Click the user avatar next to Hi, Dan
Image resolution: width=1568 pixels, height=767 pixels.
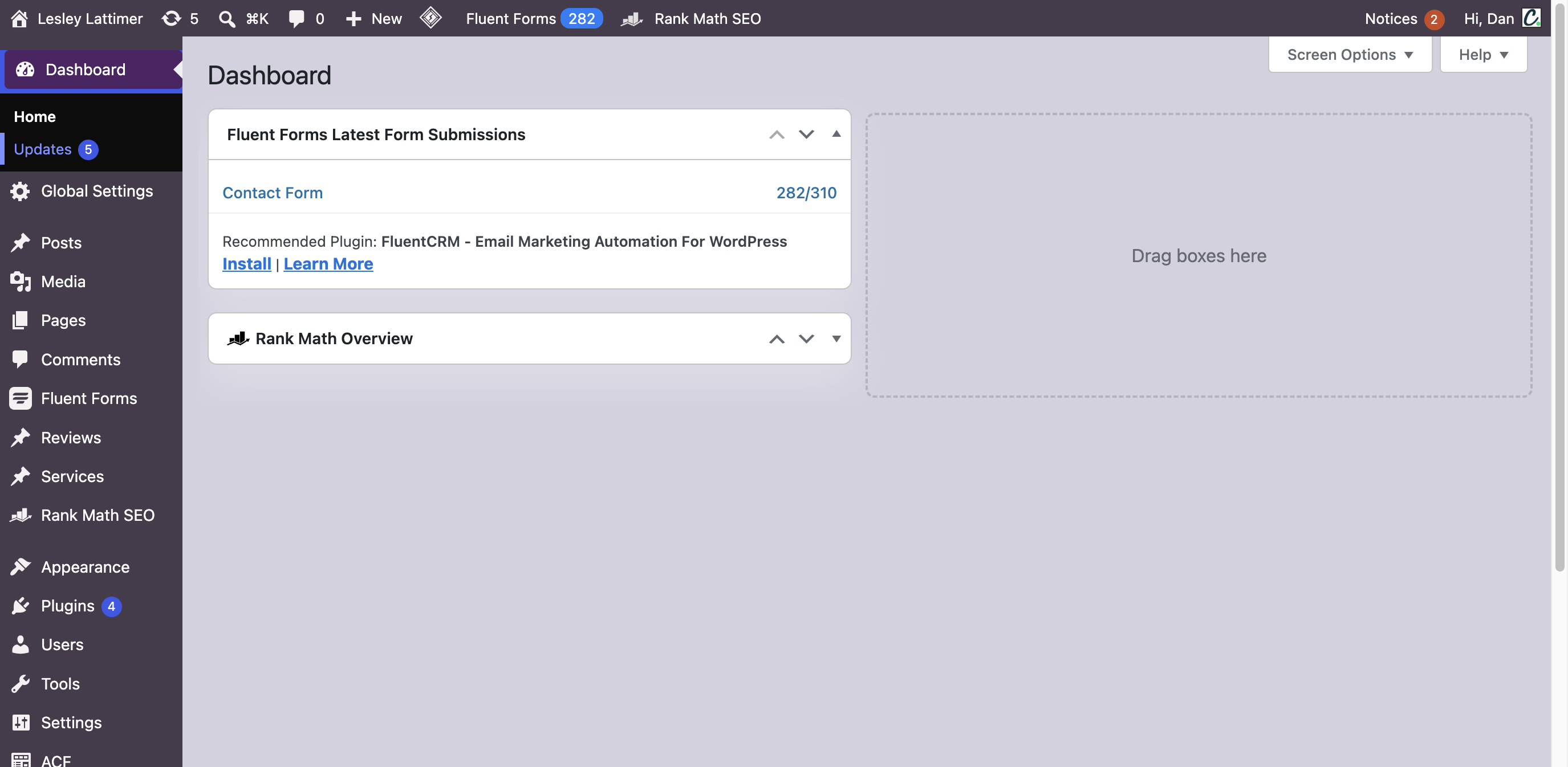pyautogui.click(x=1531, y=18)
